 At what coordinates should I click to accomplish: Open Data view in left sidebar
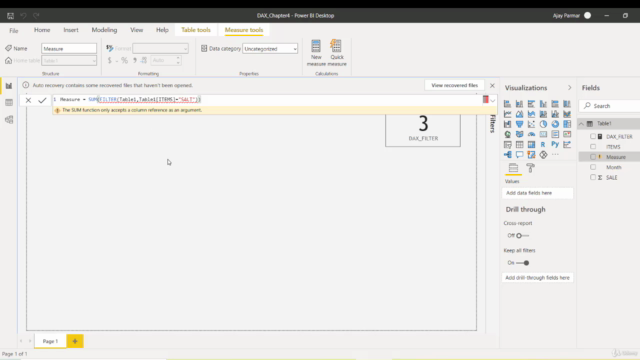(9, 102)
